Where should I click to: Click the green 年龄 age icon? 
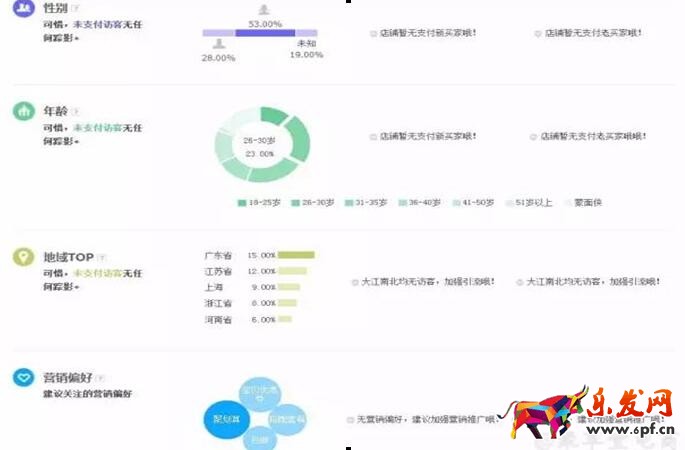[x=23, y=111]
